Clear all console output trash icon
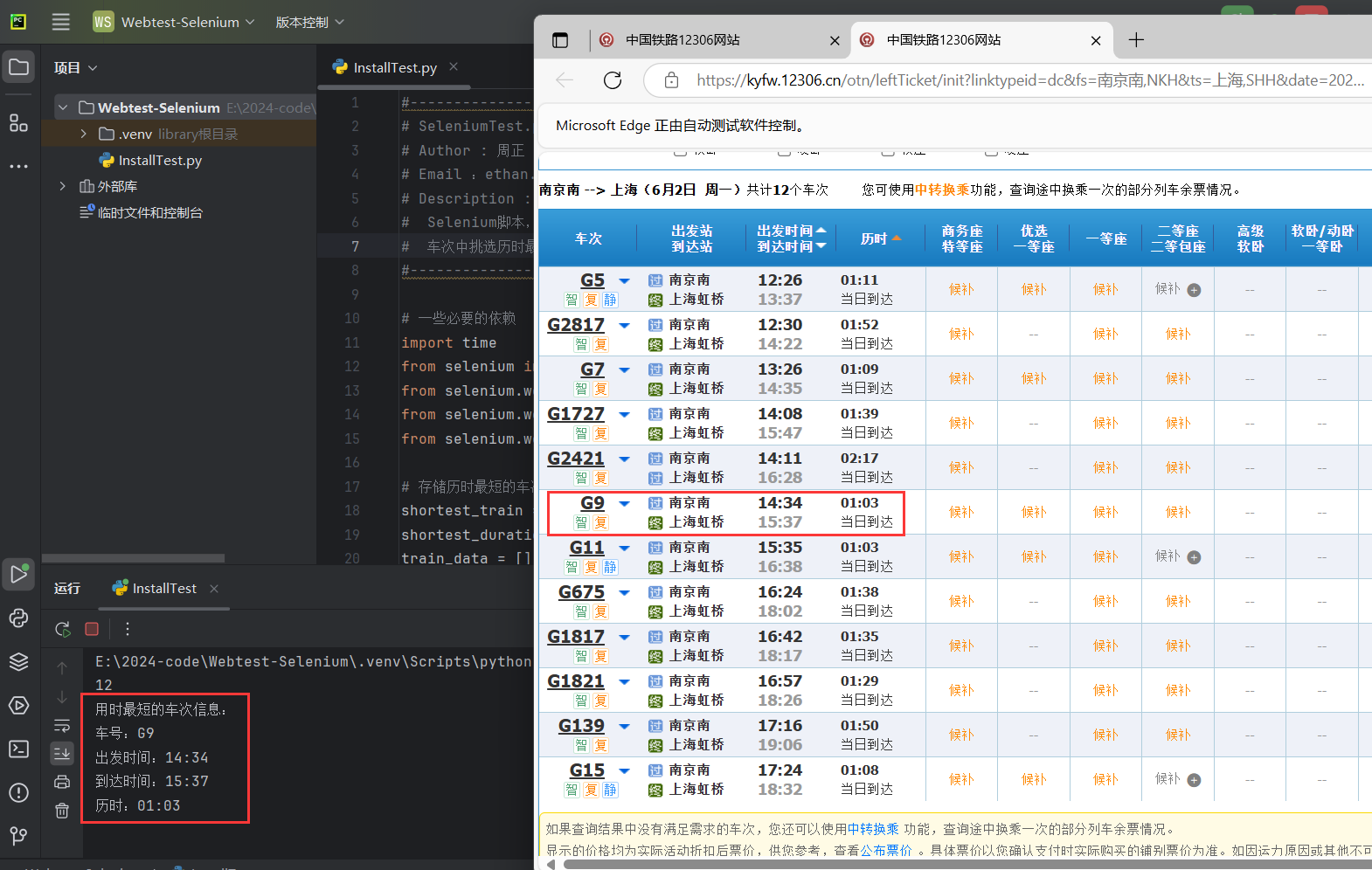The height and width of the screenshot is (870, 1372). pyautogui.click(x=62, y=811)
